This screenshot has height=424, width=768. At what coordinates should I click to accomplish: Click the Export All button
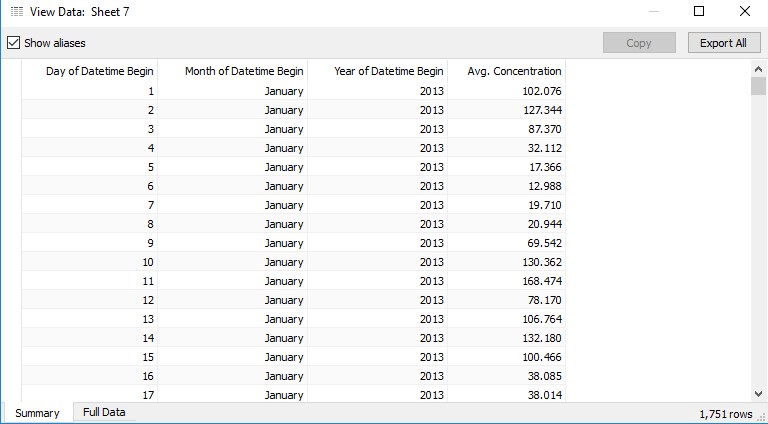pyautogui.click(x=724, y=43)
